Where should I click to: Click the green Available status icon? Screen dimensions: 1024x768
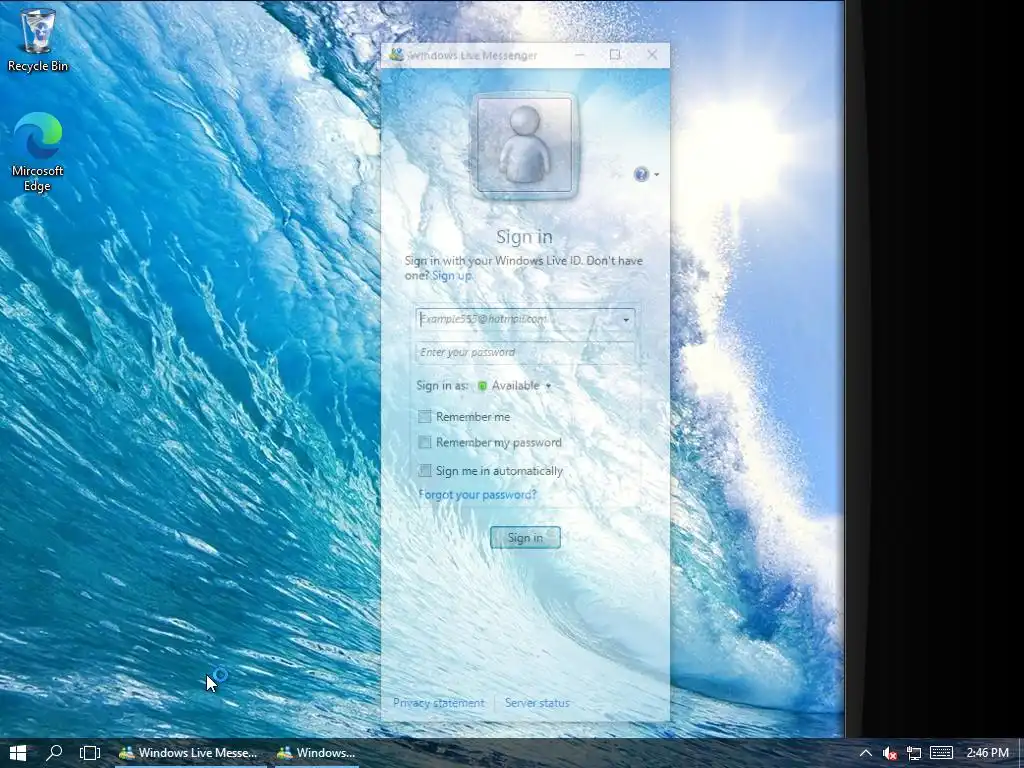(482, 386)
